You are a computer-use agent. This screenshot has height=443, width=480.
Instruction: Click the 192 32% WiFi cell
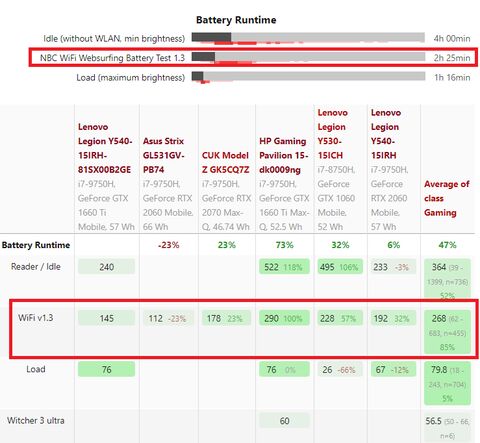393,318
